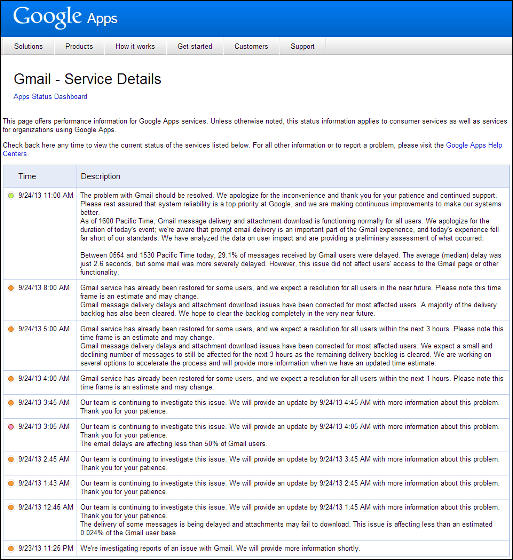Click orange status dot for 9/23/13 11:26 PM
Screen dimensions: 513x560
(x=11, y=548)
